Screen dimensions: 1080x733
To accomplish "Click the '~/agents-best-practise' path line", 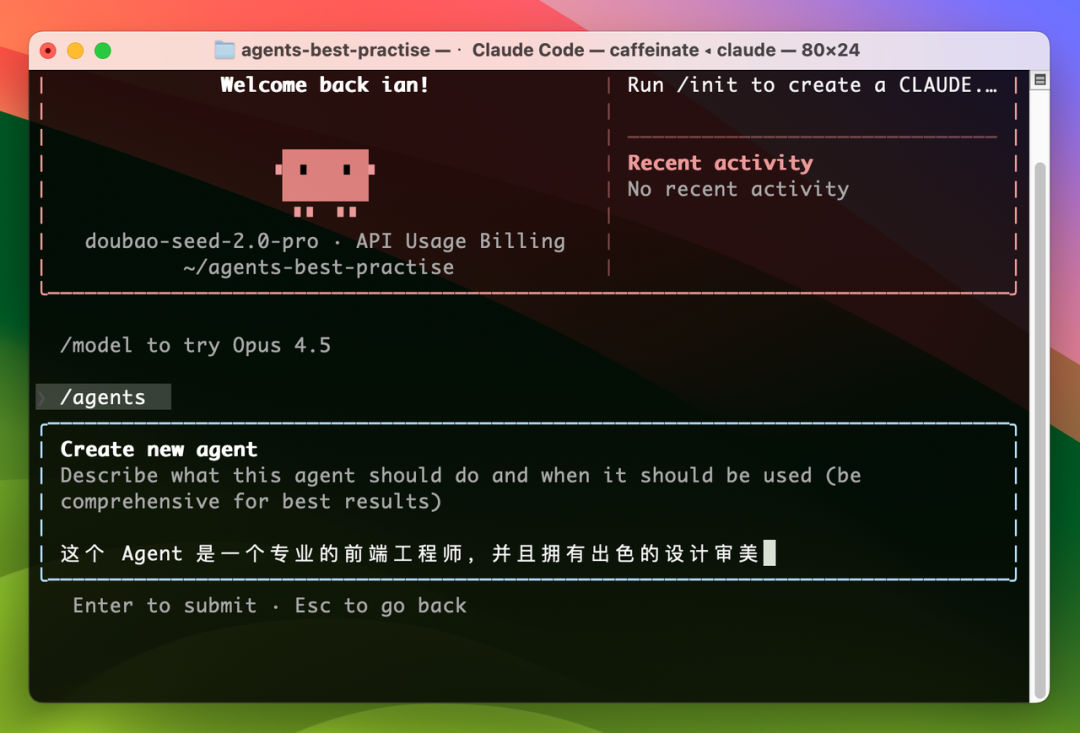I will pyautogui.click(x=319, y=267).
